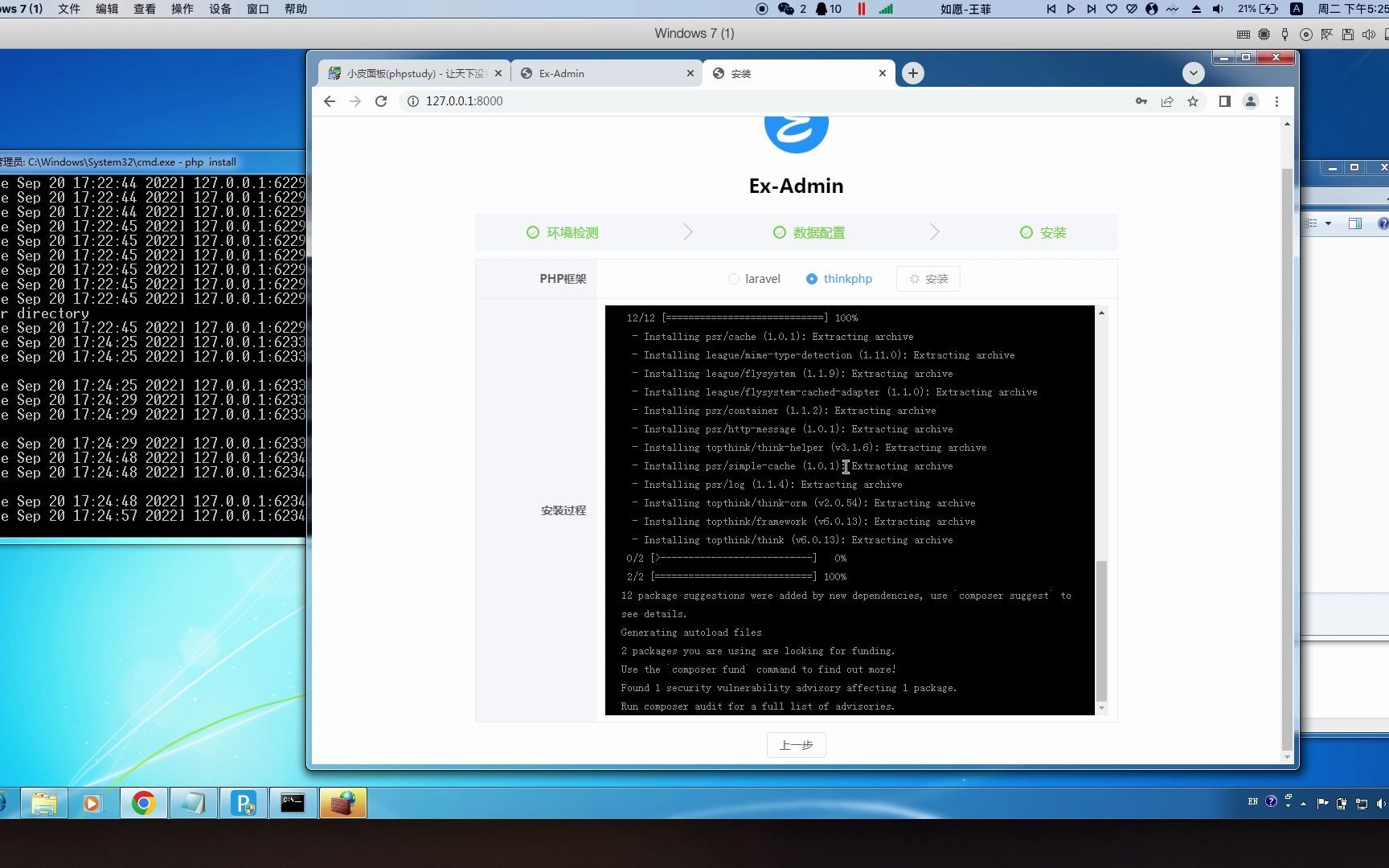Close the Ex-Admin browser tab

click(690, 73)
